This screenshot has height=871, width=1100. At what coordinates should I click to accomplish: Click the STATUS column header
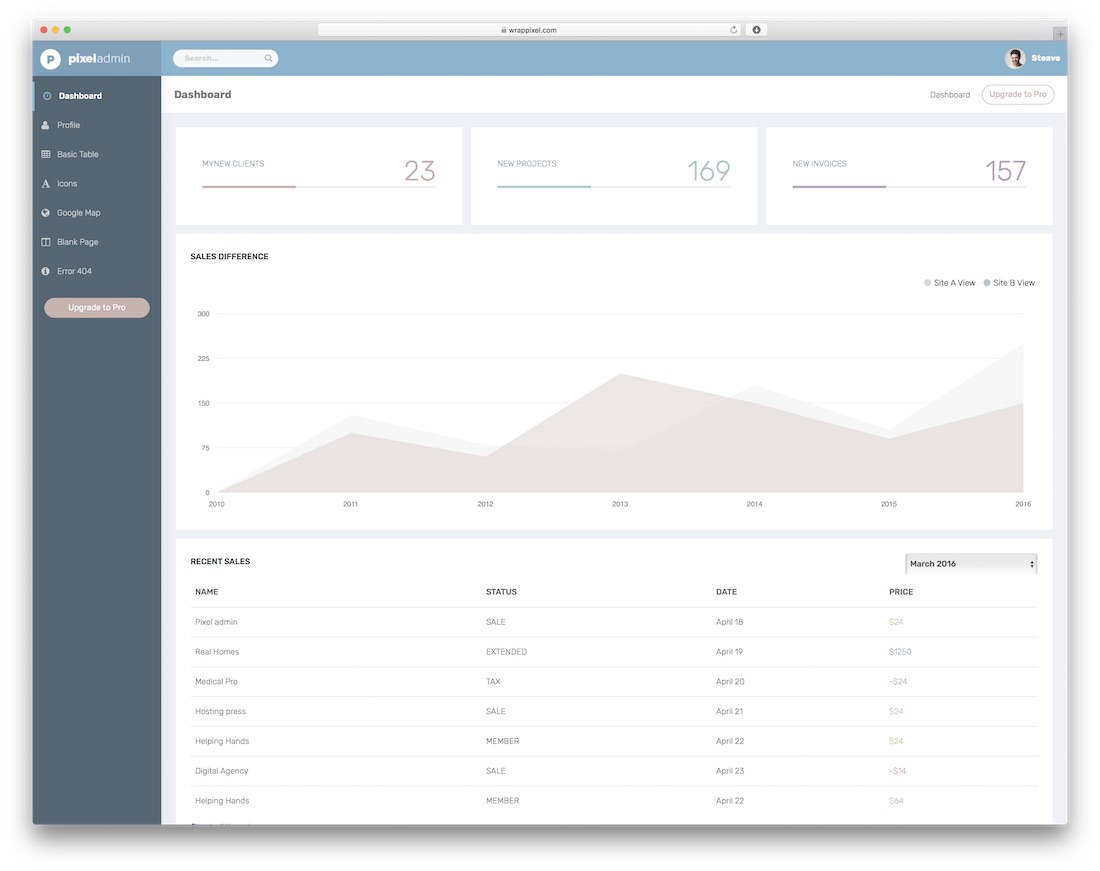[501, 593]
